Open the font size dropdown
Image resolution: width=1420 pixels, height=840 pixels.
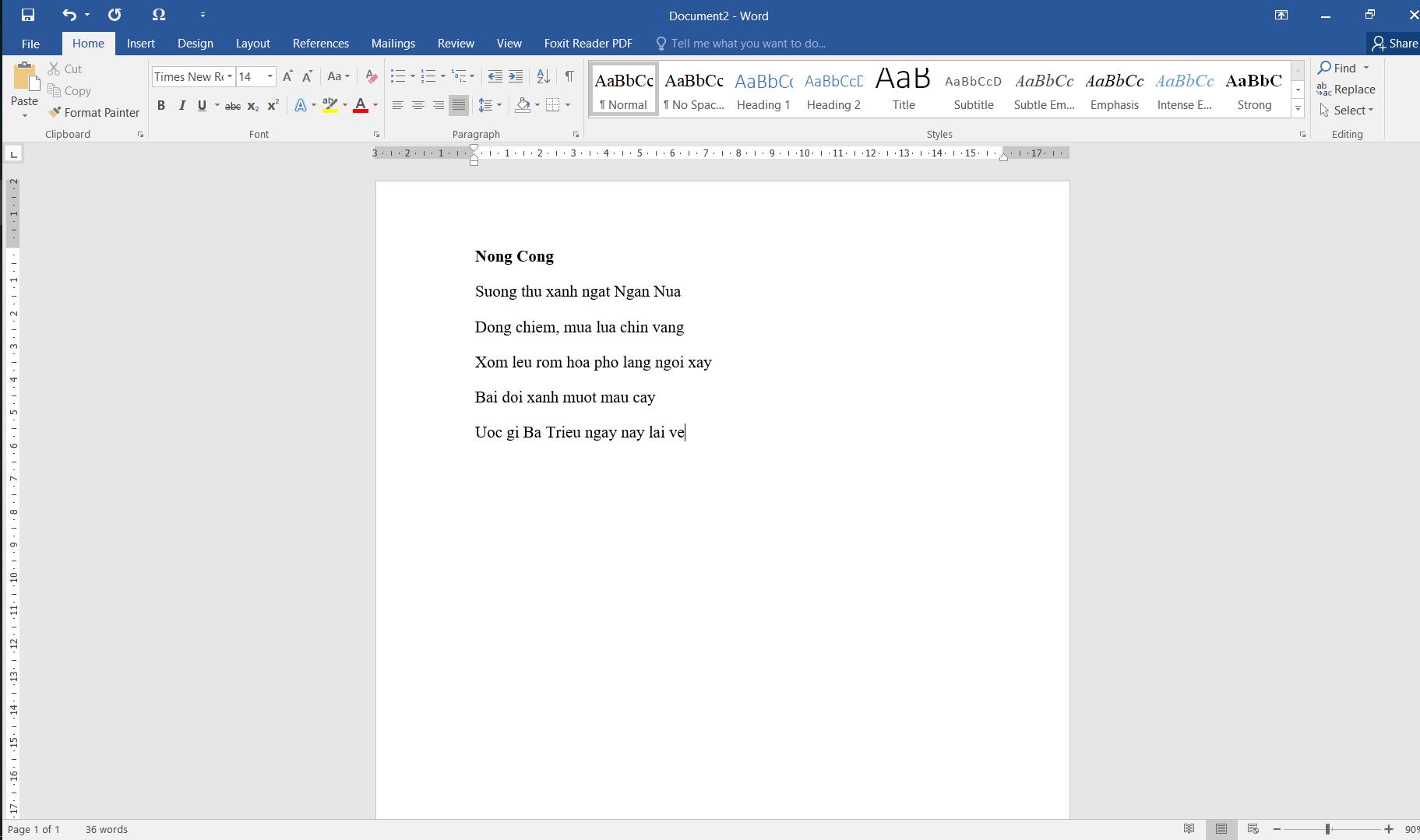pos(270,76)
